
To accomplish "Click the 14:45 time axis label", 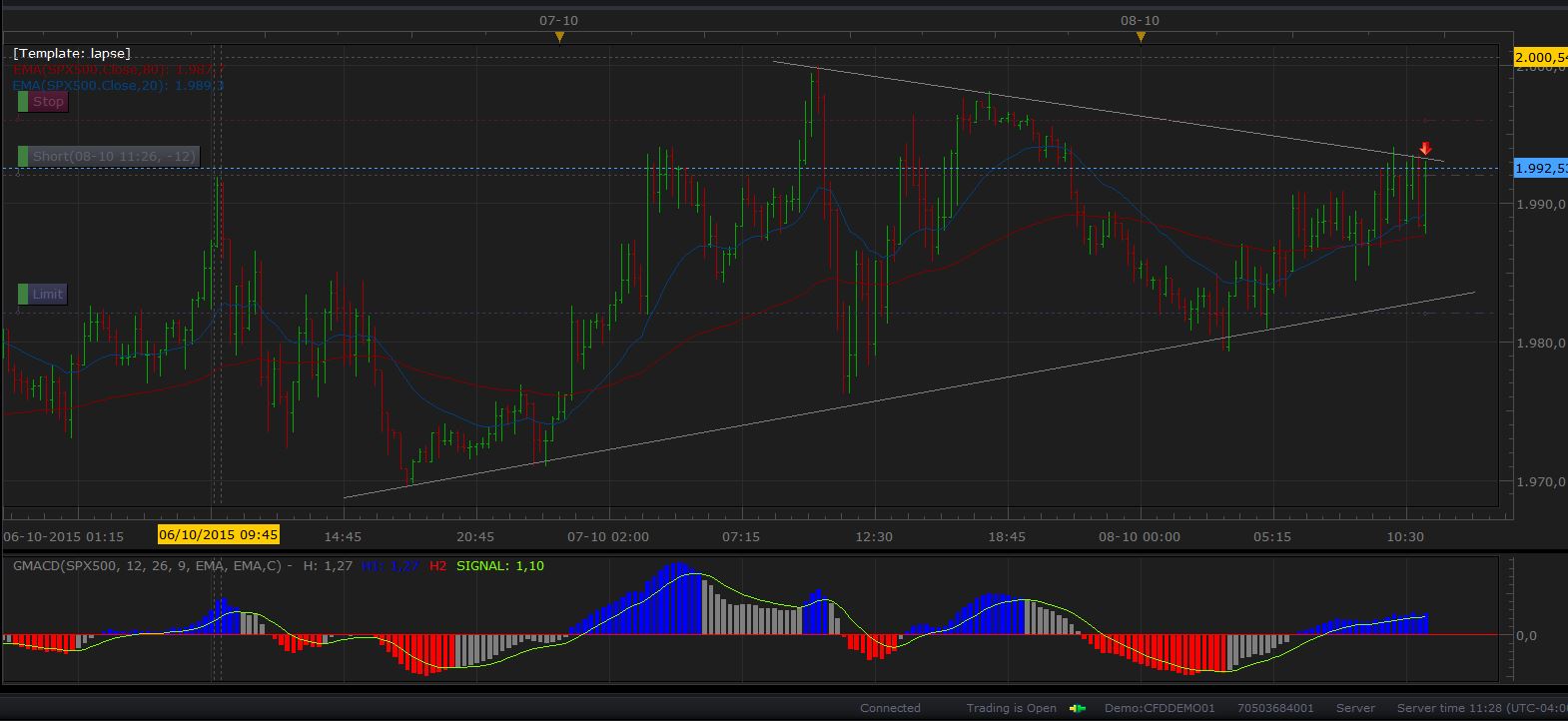I will point(342,536).
